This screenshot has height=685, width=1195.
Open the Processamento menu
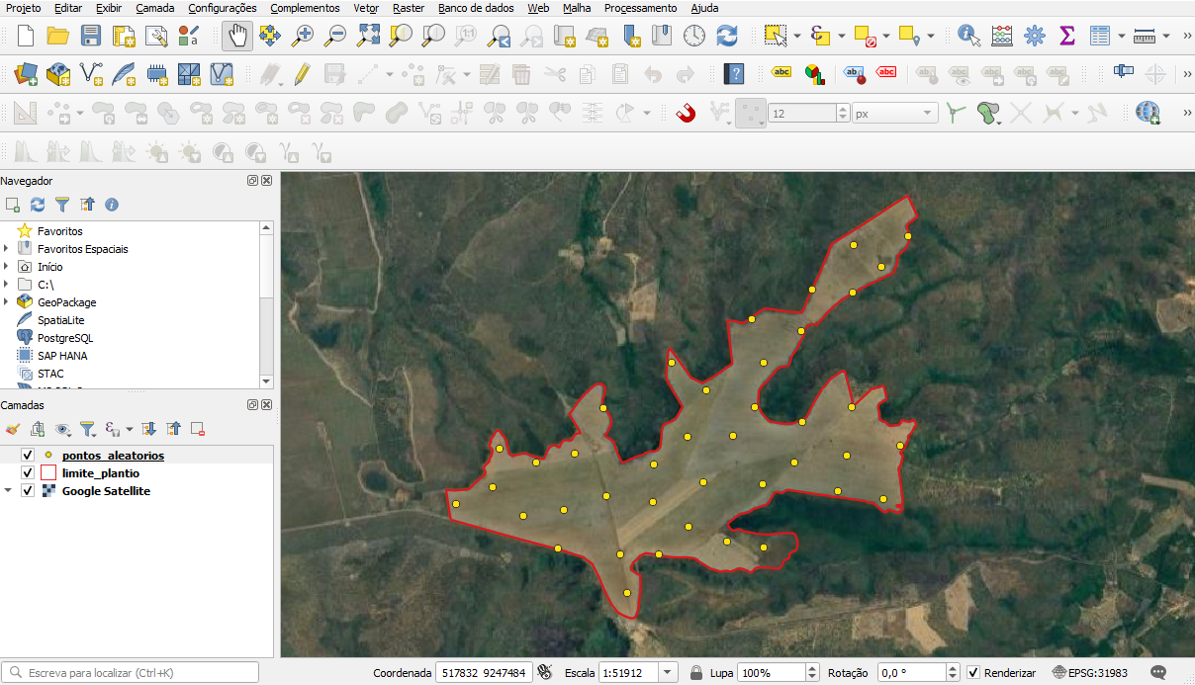(640, 8)
